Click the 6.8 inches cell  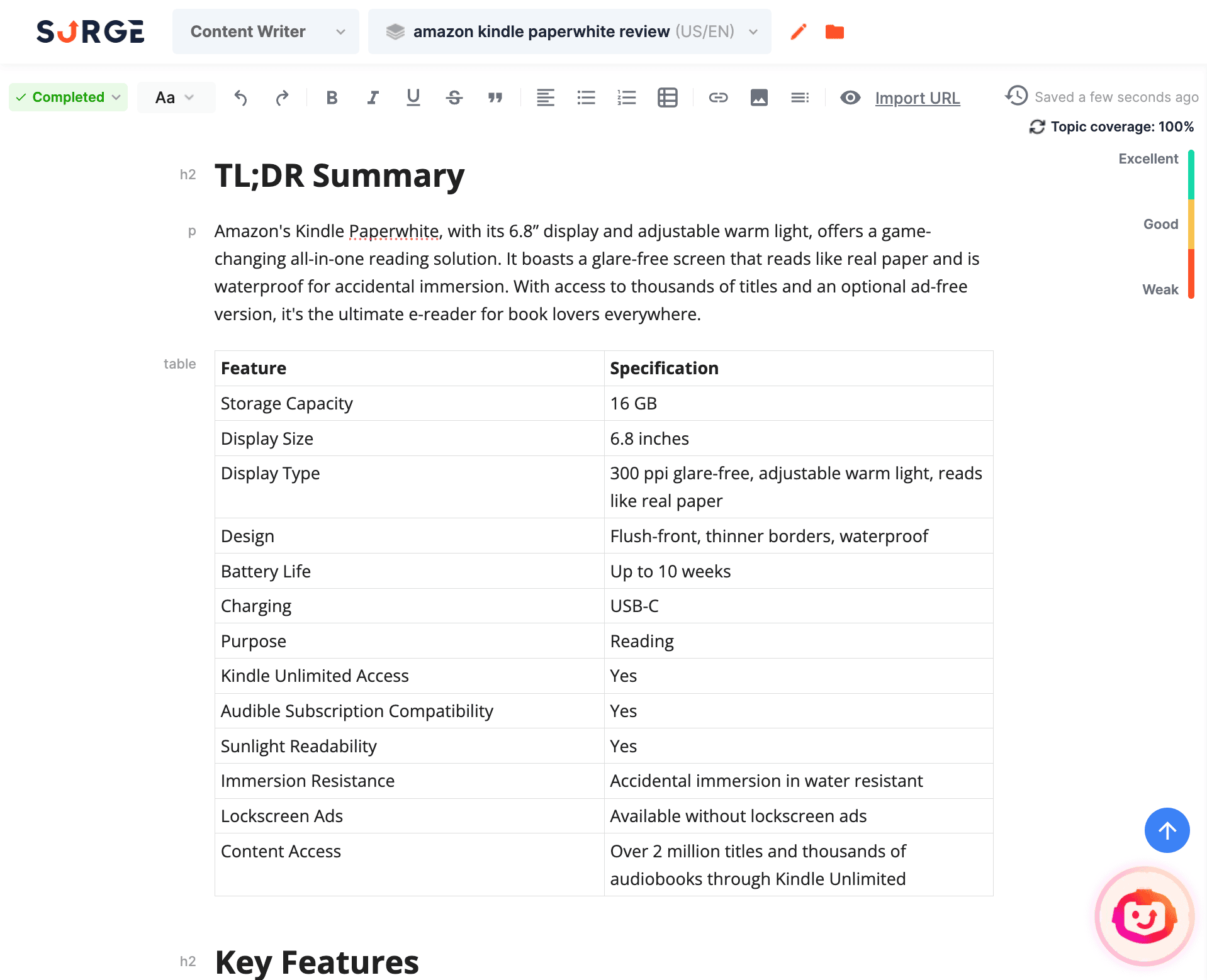tap(798, 438)
